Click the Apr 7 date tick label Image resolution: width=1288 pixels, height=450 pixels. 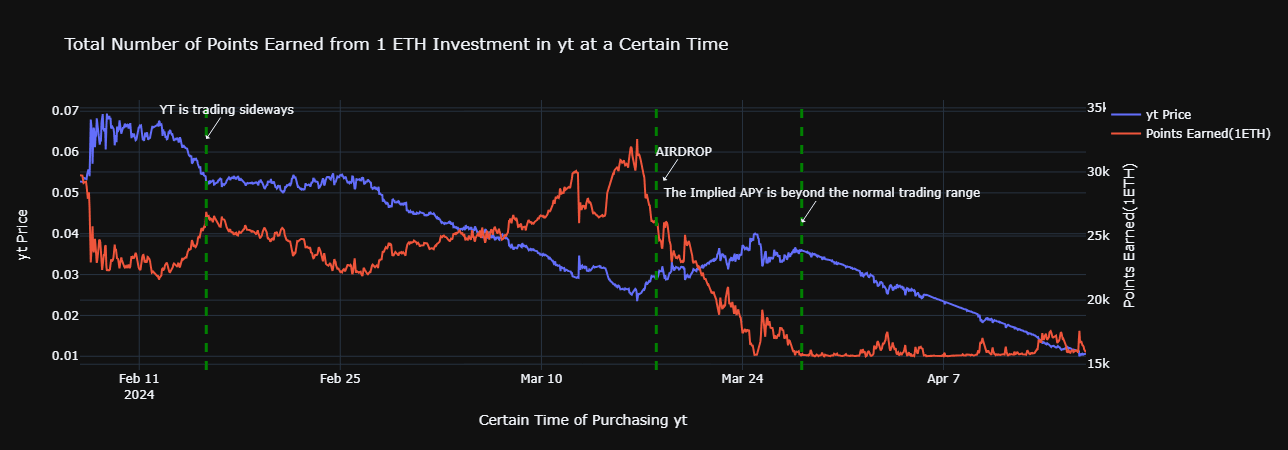[x=943, y=379]
